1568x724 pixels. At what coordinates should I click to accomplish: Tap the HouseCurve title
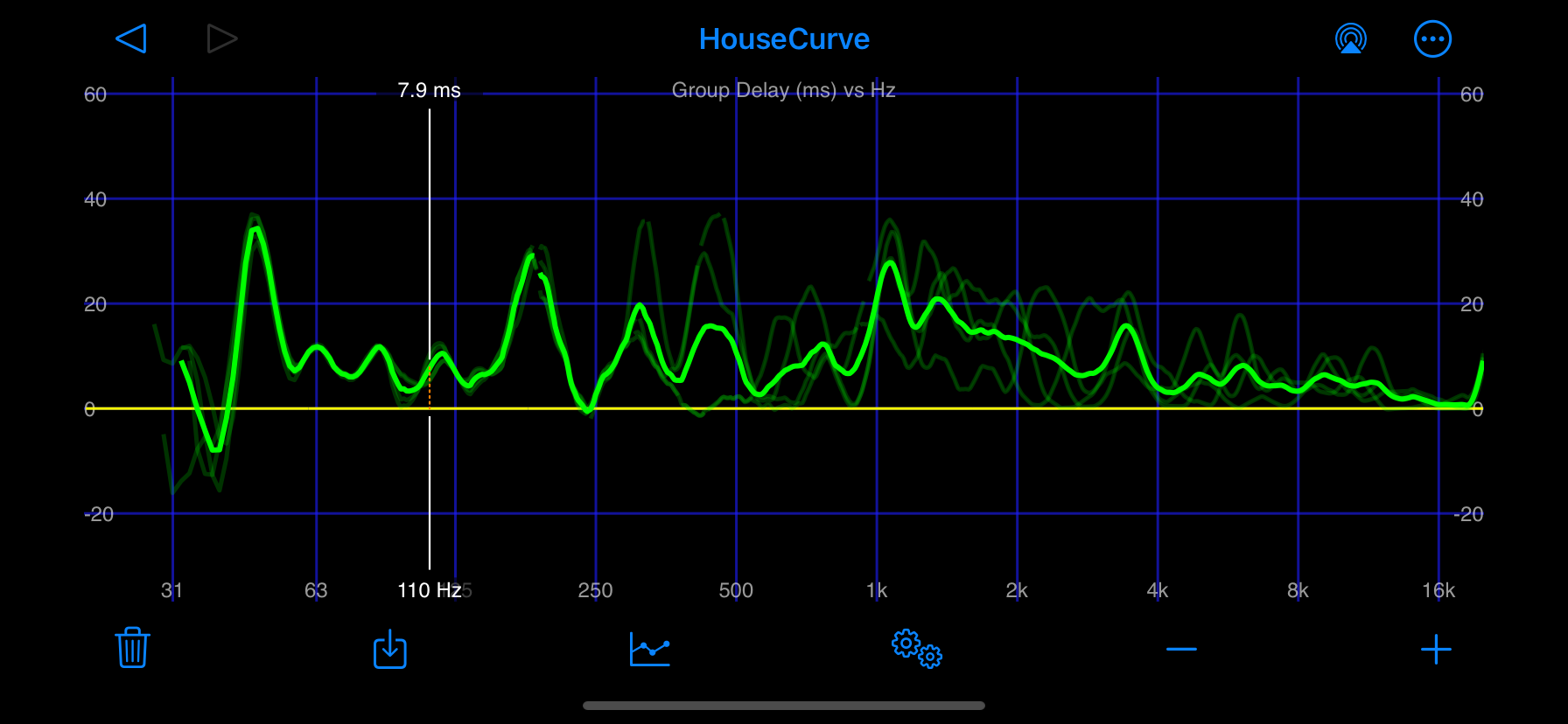click(x=784, y=38)
